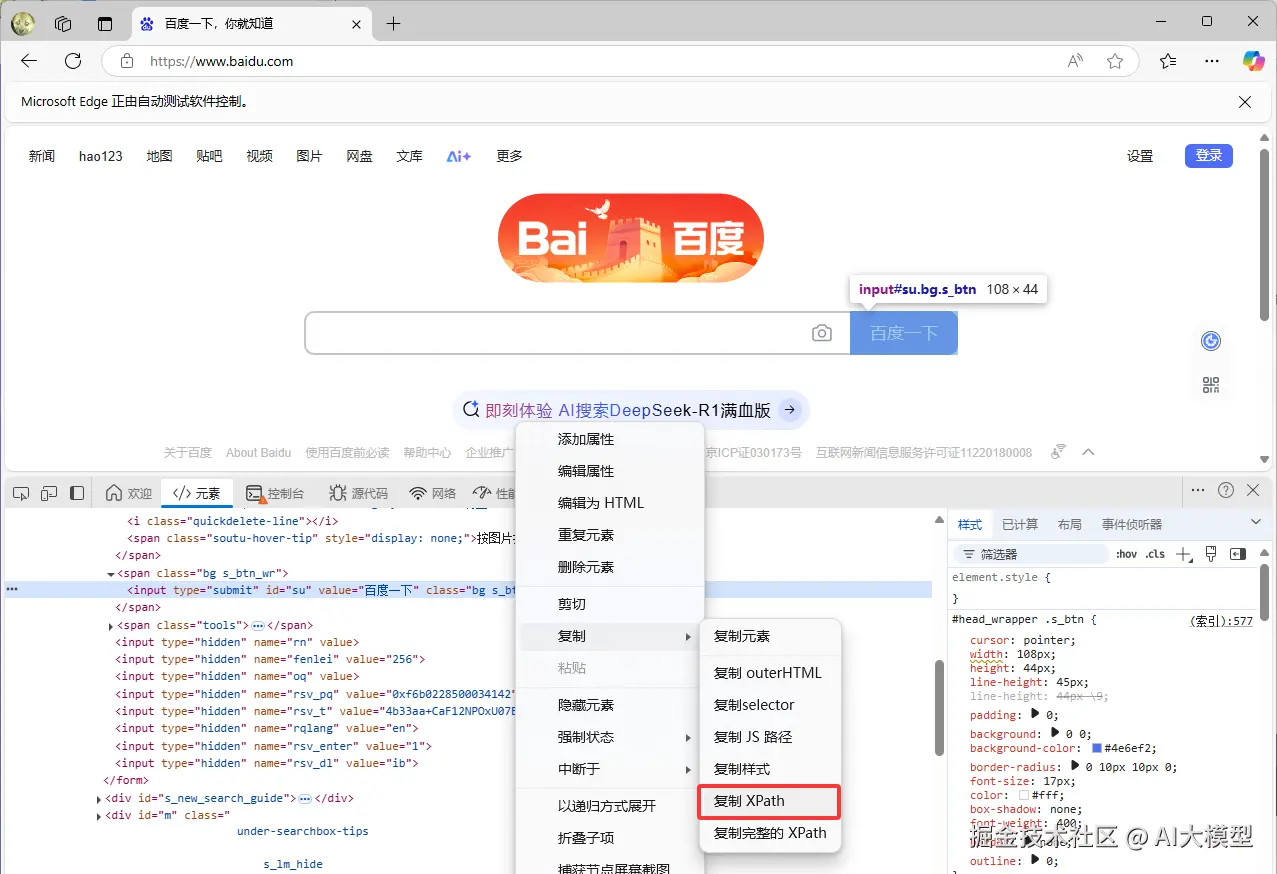Expand the padding shorthand triangle
This screenshot has width=1277, height=874.
pos(1034,715)
